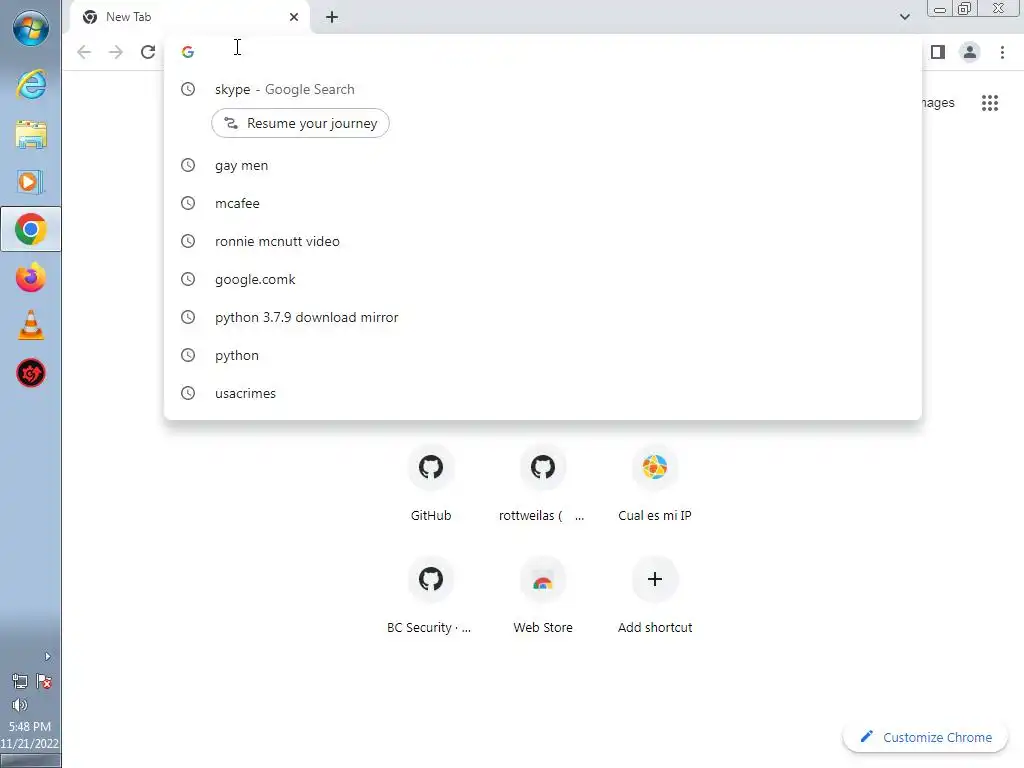Open the Action Center flag icon
The height and width of the screenshot is (768, 1024).
[x=44, y=682]
